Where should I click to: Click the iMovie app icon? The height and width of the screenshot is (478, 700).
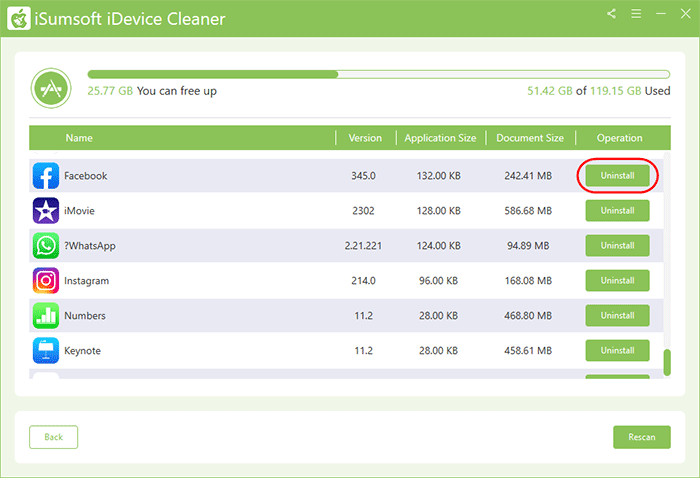pos(46,211)
